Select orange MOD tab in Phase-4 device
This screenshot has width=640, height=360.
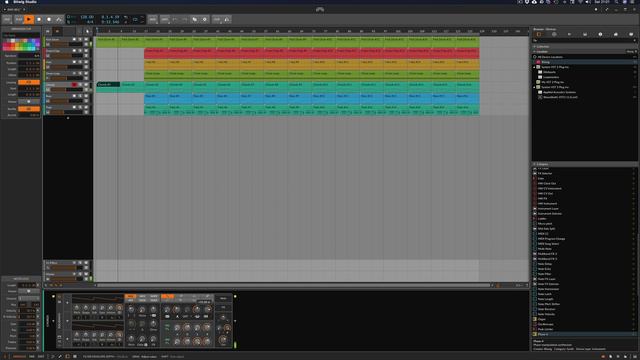[130, 296]
